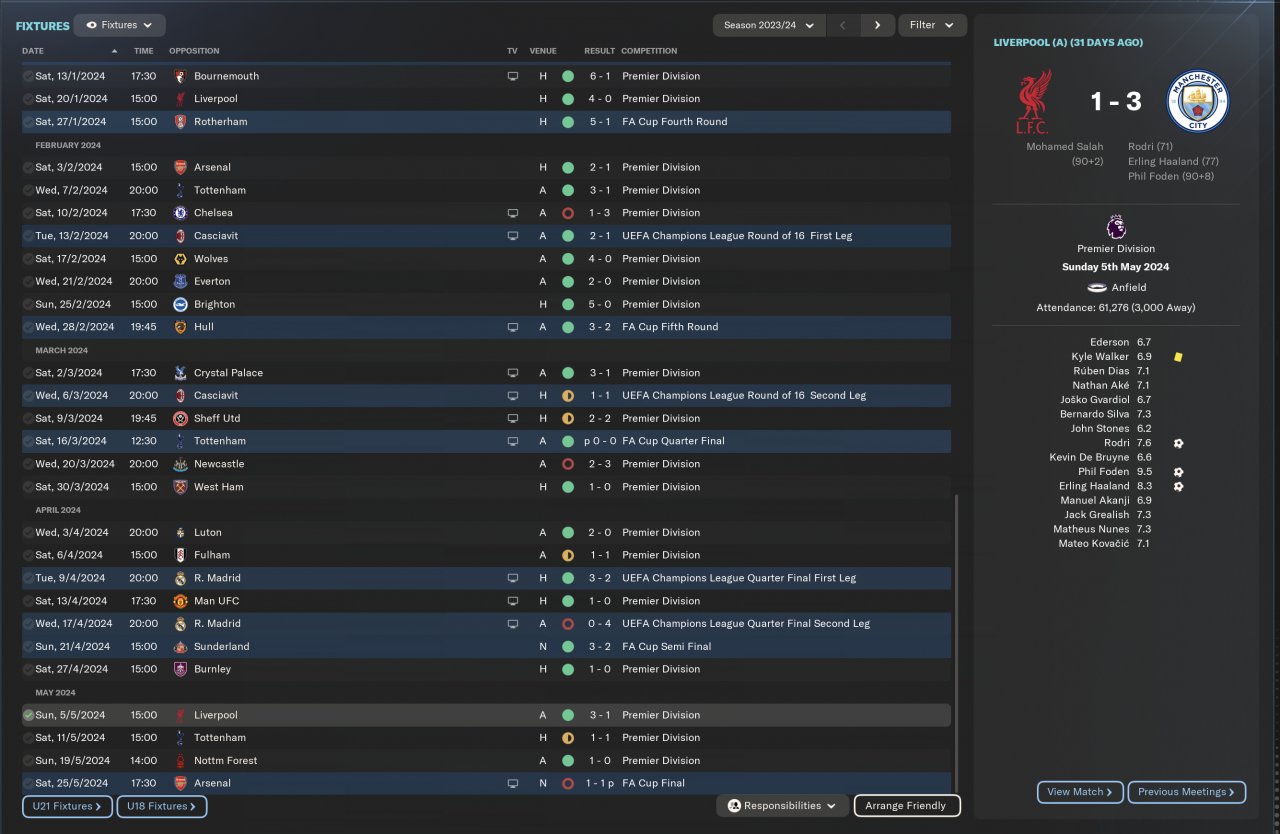The image size is (1280, 834).
Task: Click the Wolves club badge
Action: (x=180, y=259)
